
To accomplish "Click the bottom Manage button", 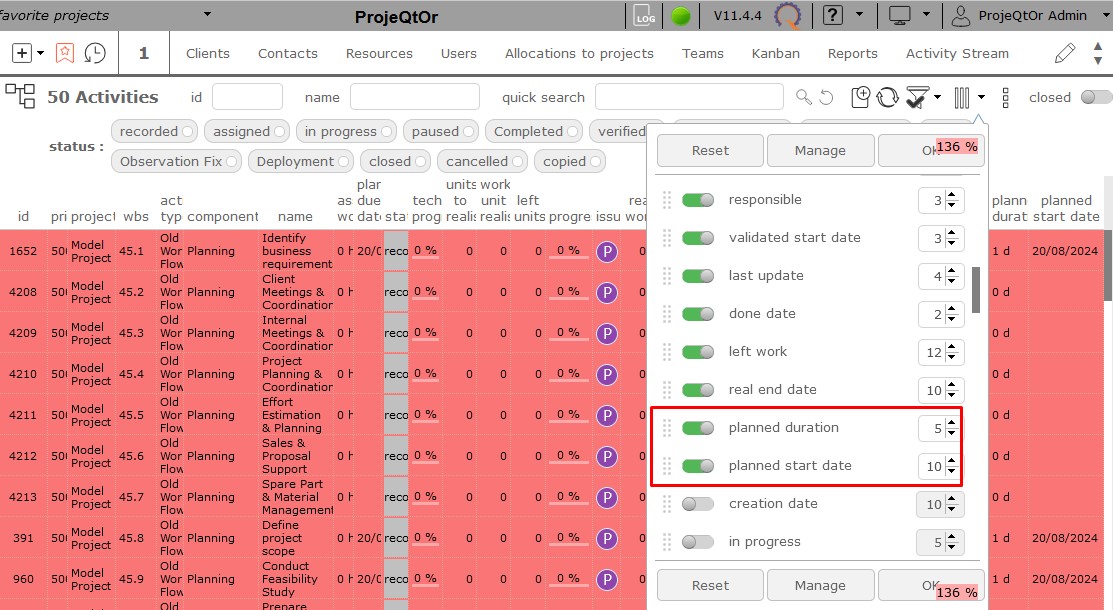I will point(821,586).
